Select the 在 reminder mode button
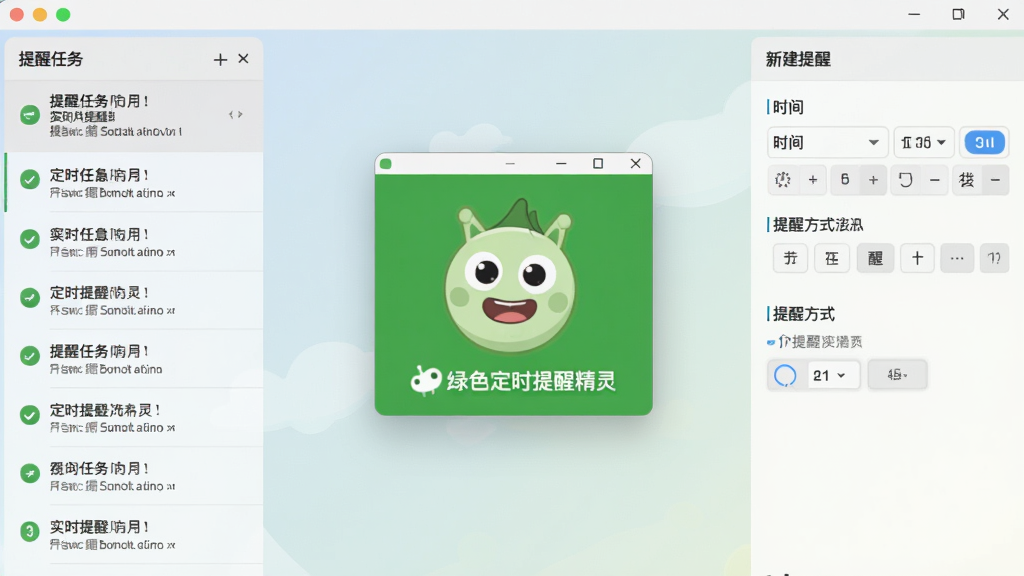The image size is (1024, 576). point(831,258)
